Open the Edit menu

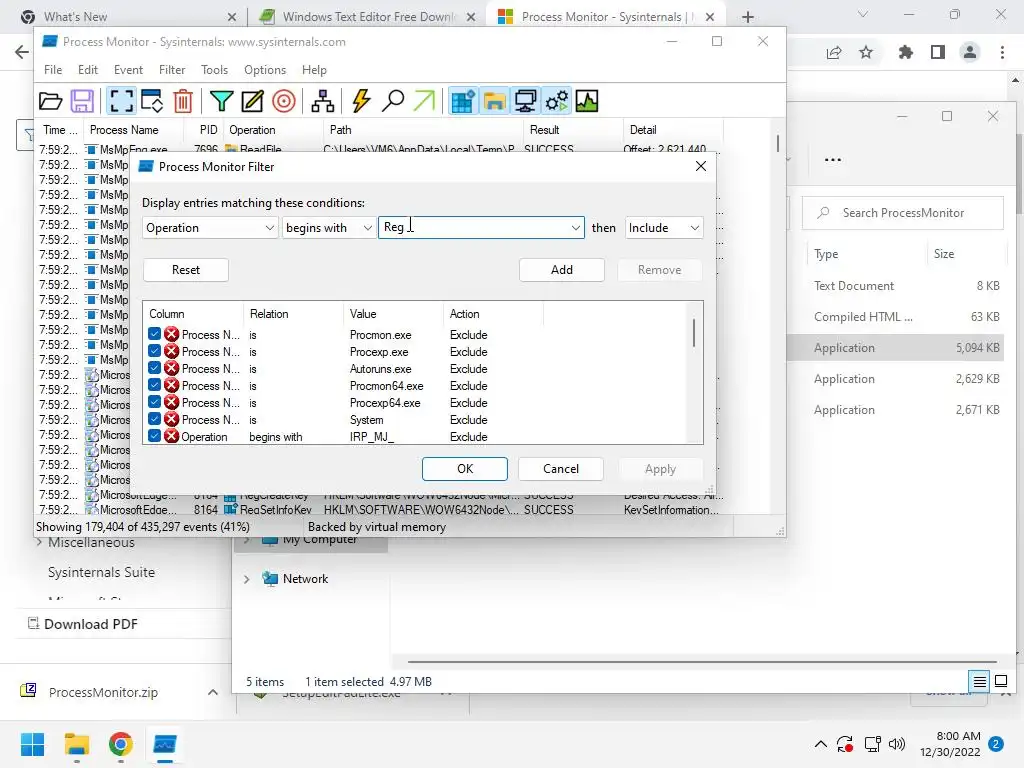[x=88, y=70]
